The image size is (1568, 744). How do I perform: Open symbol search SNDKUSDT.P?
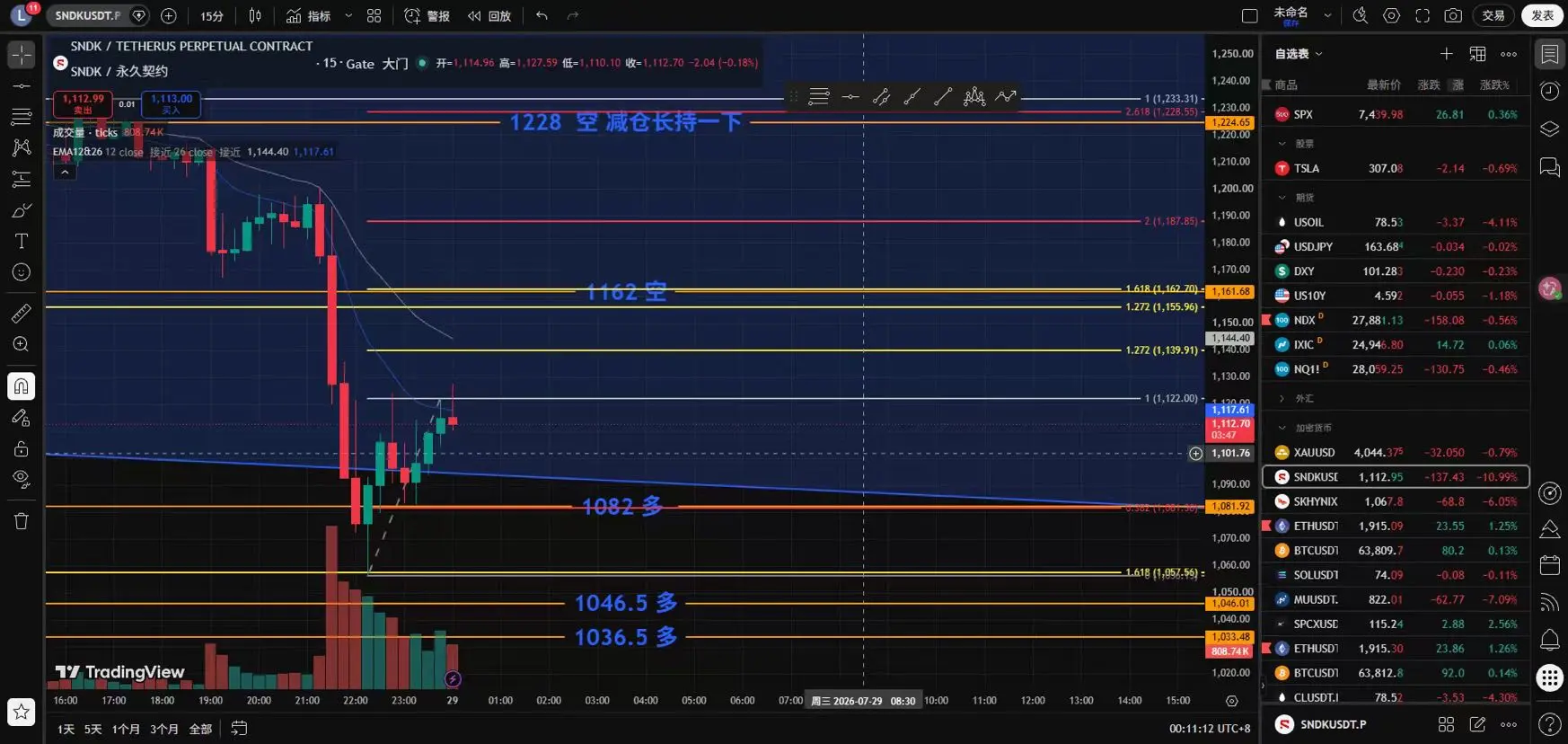88,15
